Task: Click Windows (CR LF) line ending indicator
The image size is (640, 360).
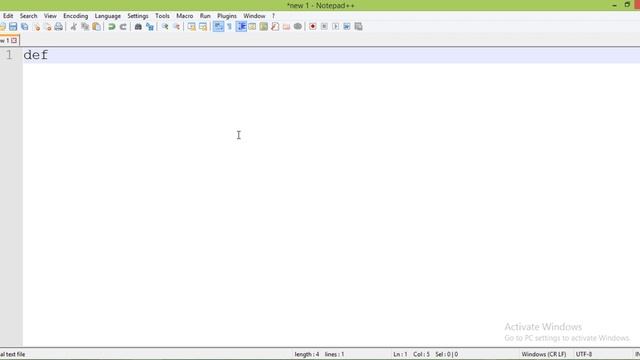Action: [544, 354]
